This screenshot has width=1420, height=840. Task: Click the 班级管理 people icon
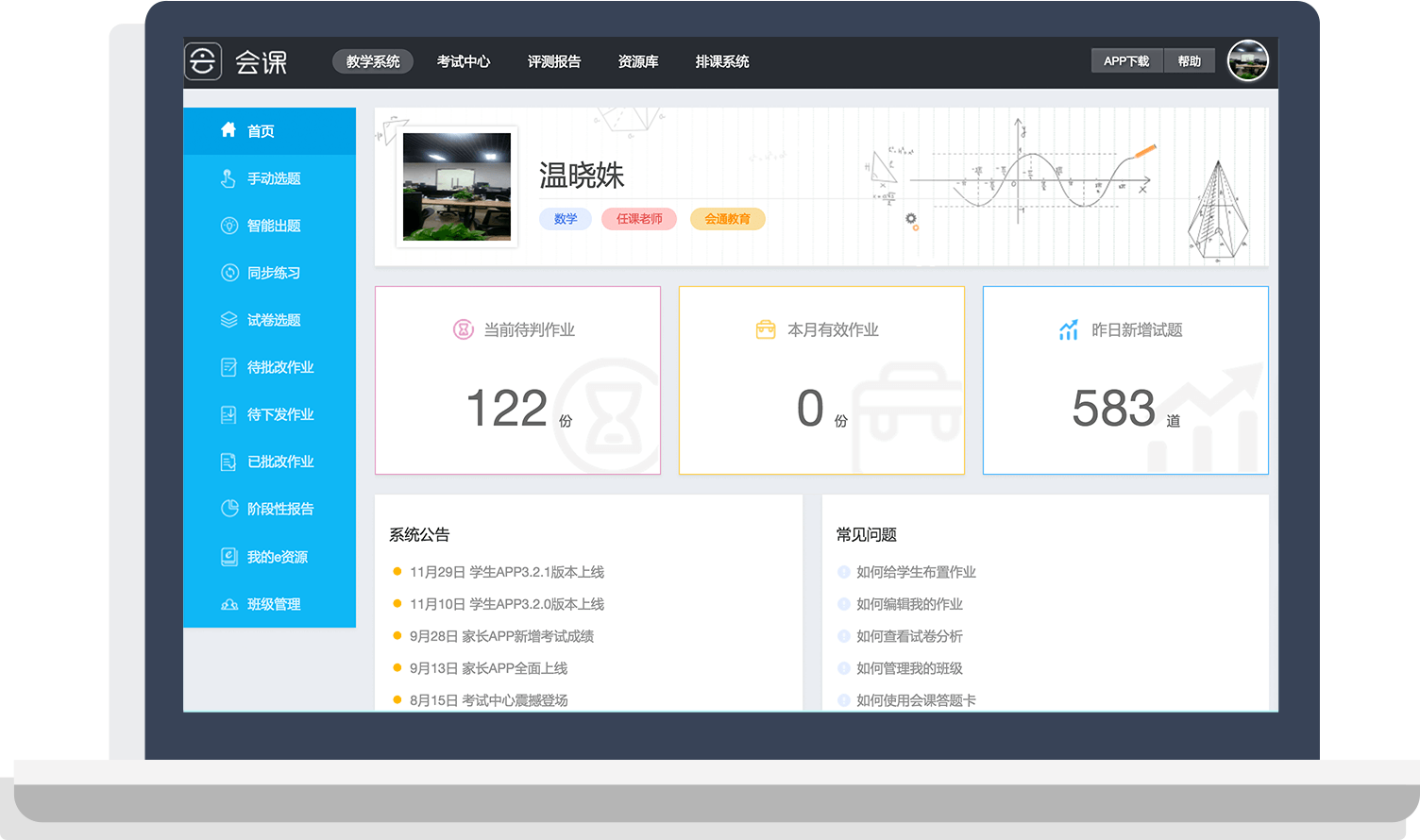tap(229, 604)
